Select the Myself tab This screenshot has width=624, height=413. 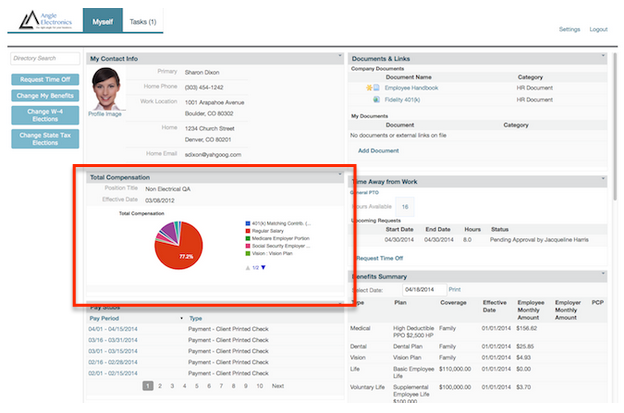[103, 20]
